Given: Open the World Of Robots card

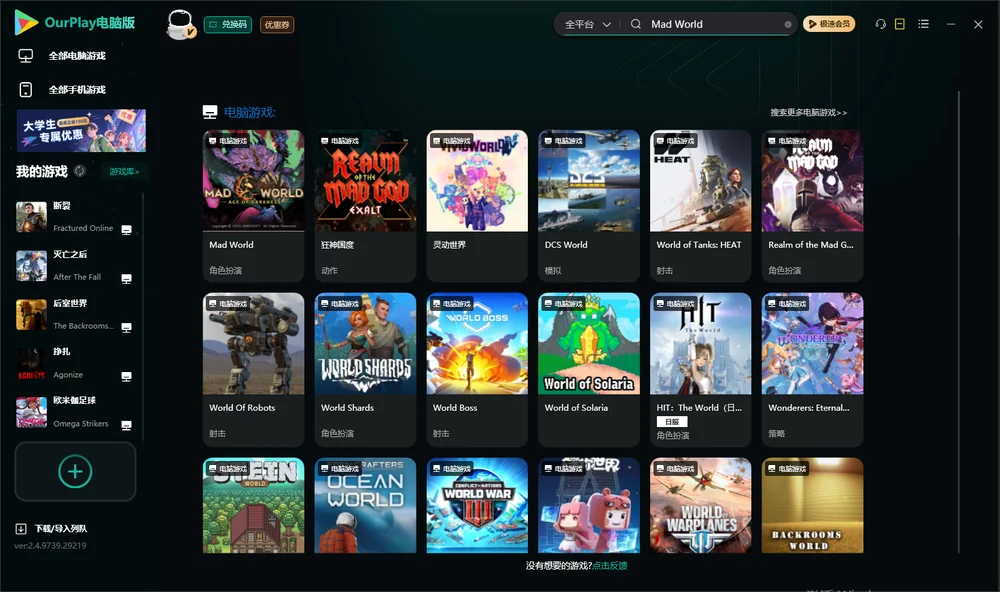Looking at the screenshot, I should click(253, 369).
